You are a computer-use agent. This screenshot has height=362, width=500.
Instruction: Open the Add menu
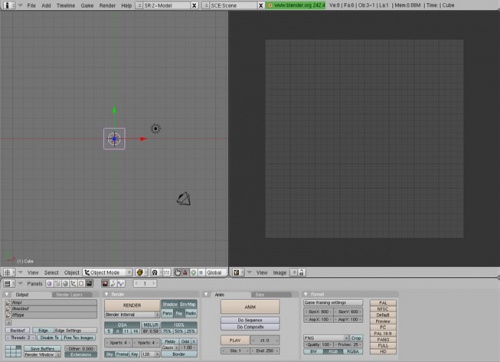pos(46,5)
